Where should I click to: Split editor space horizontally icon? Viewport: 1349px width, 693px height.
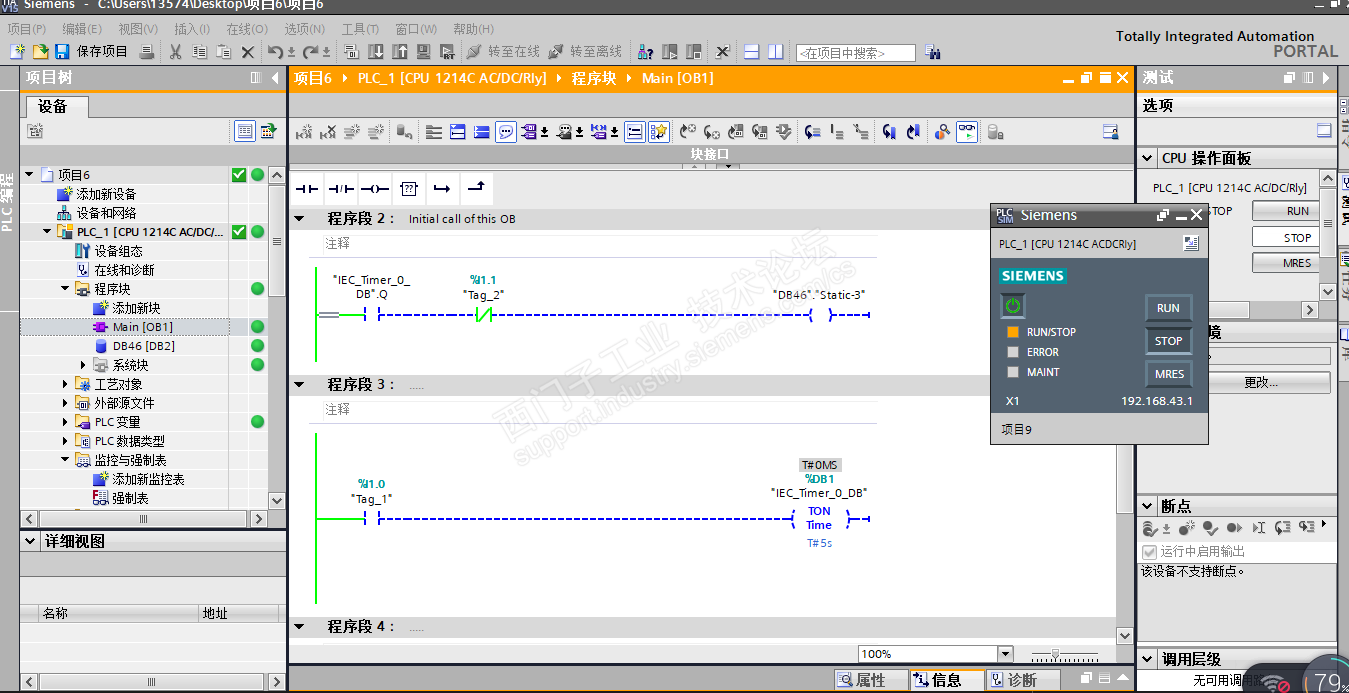[752, 51]
